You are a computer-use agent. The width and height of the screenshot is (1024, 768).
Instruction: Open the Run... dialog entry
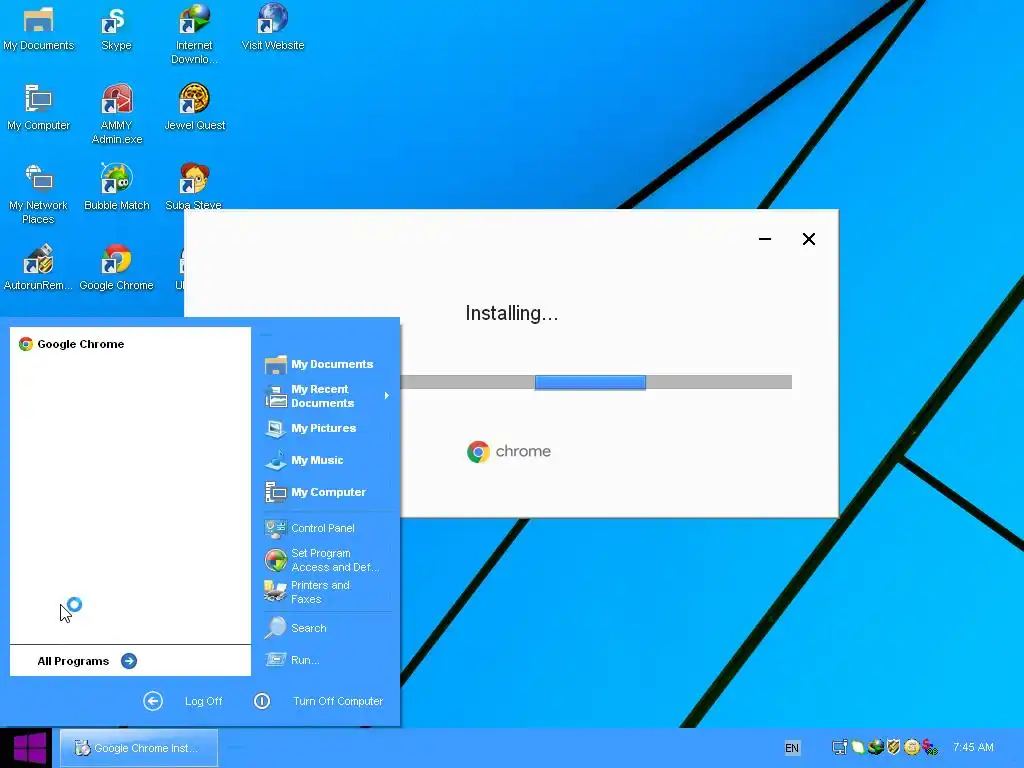[293, 660]
